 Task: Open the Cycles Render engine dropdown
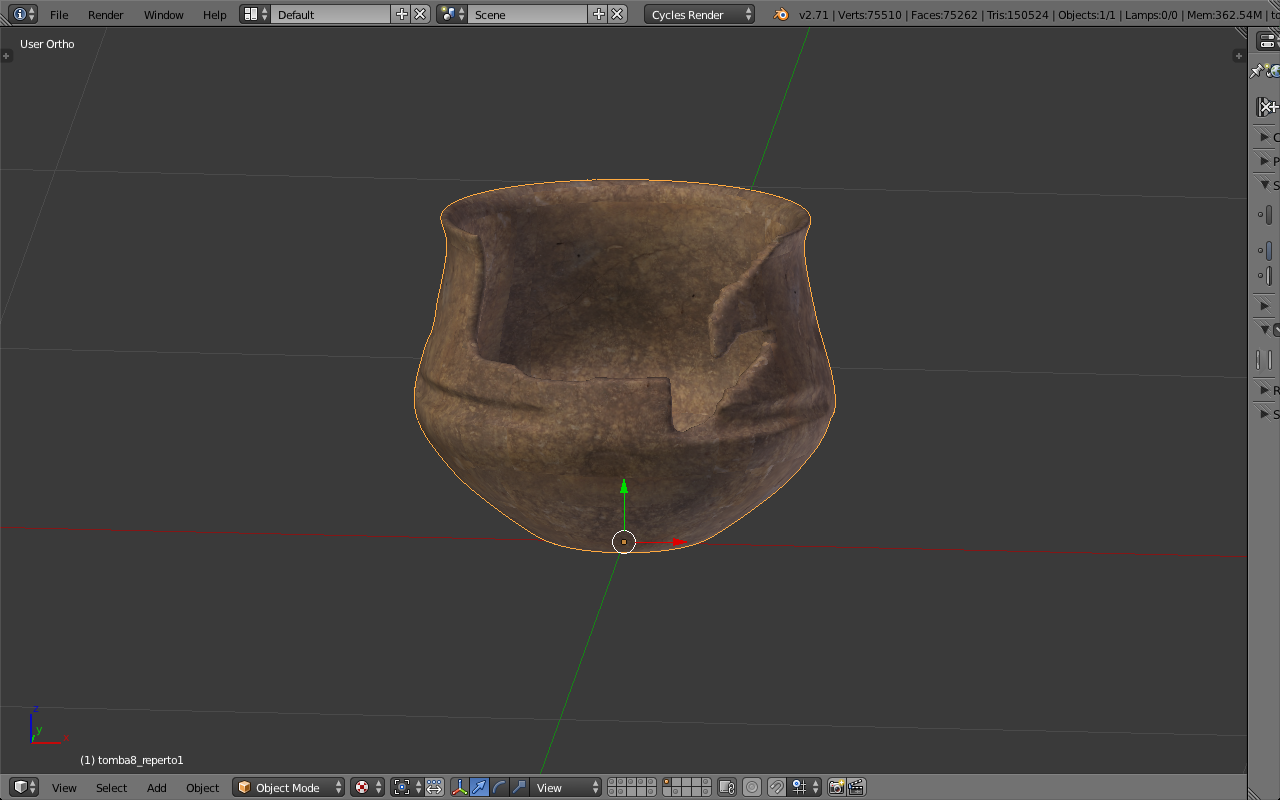700,14
